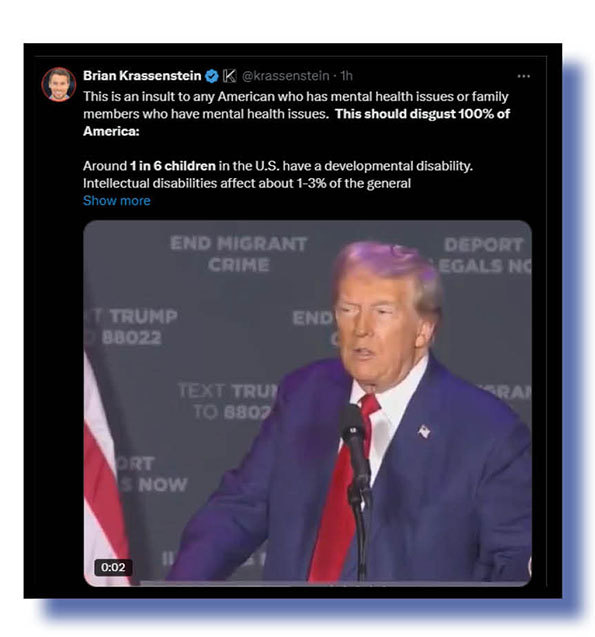Open the 1h timestamp permalink
The image size is (595, 637).
point(346,76)
